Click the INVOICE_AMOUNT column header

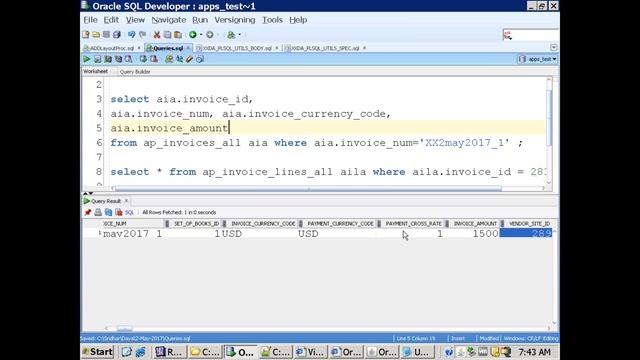click(x=475, y=224)
